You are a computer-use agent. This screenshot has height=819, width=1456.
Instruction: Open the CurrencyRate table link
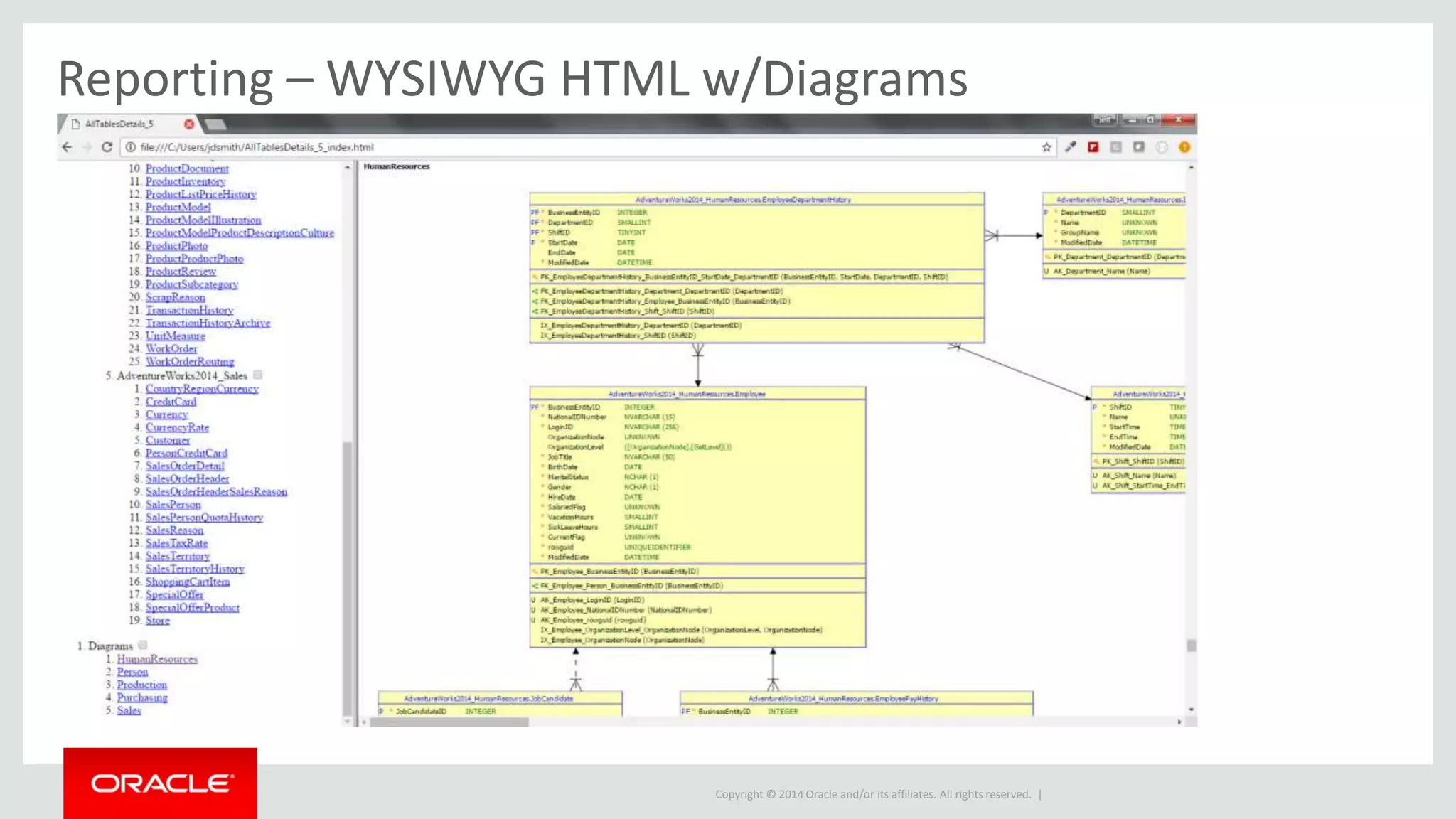click(177, 427)
